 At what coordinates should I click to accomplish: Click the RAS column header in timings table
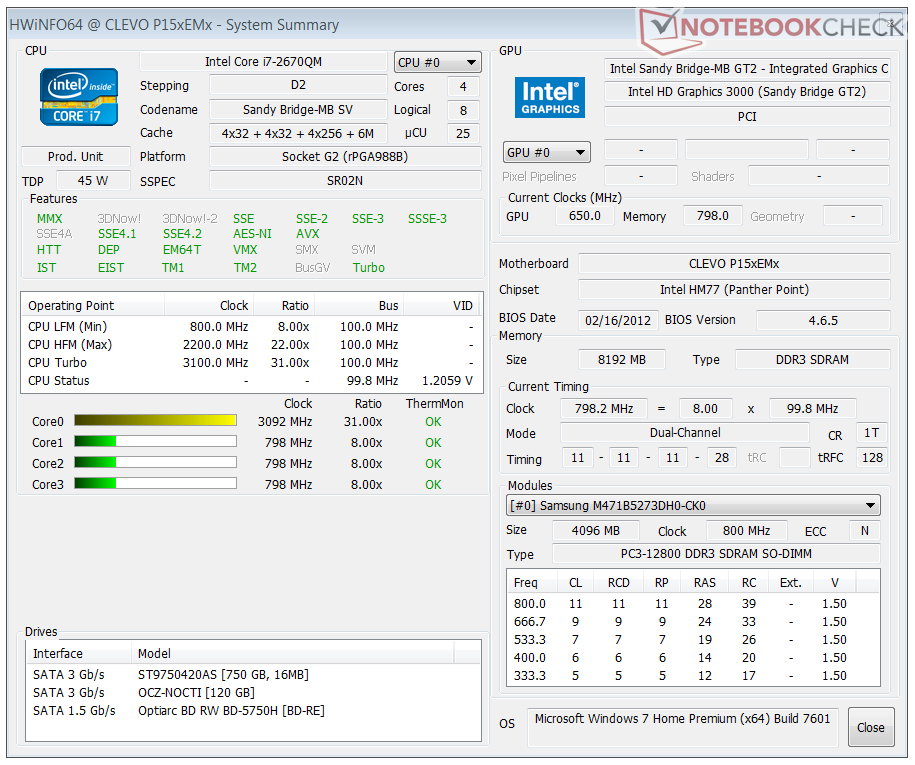pos(704,582)
